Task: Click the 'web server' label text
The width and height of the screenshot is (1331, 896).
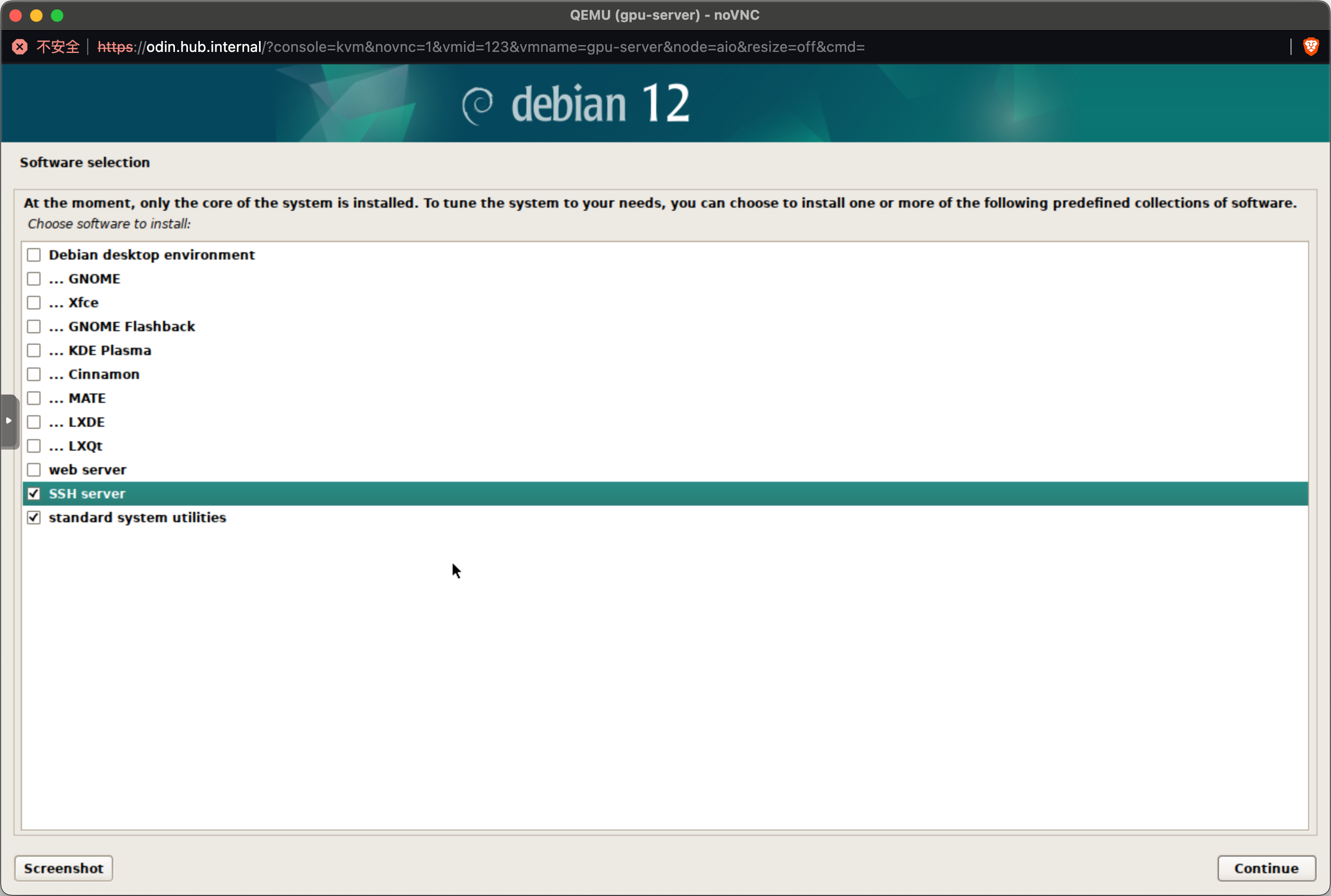Action: coord(87,470)
